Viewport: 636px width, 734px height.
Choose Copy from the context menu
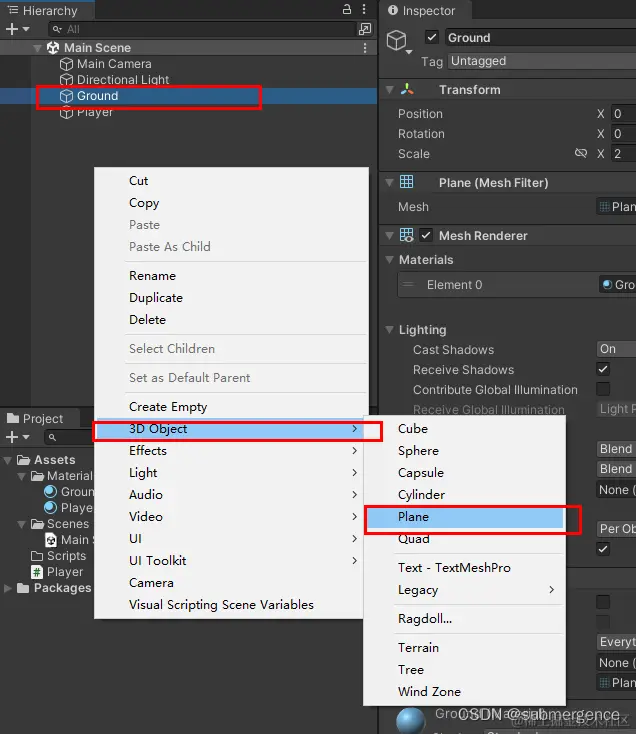[x=144, y=203]
